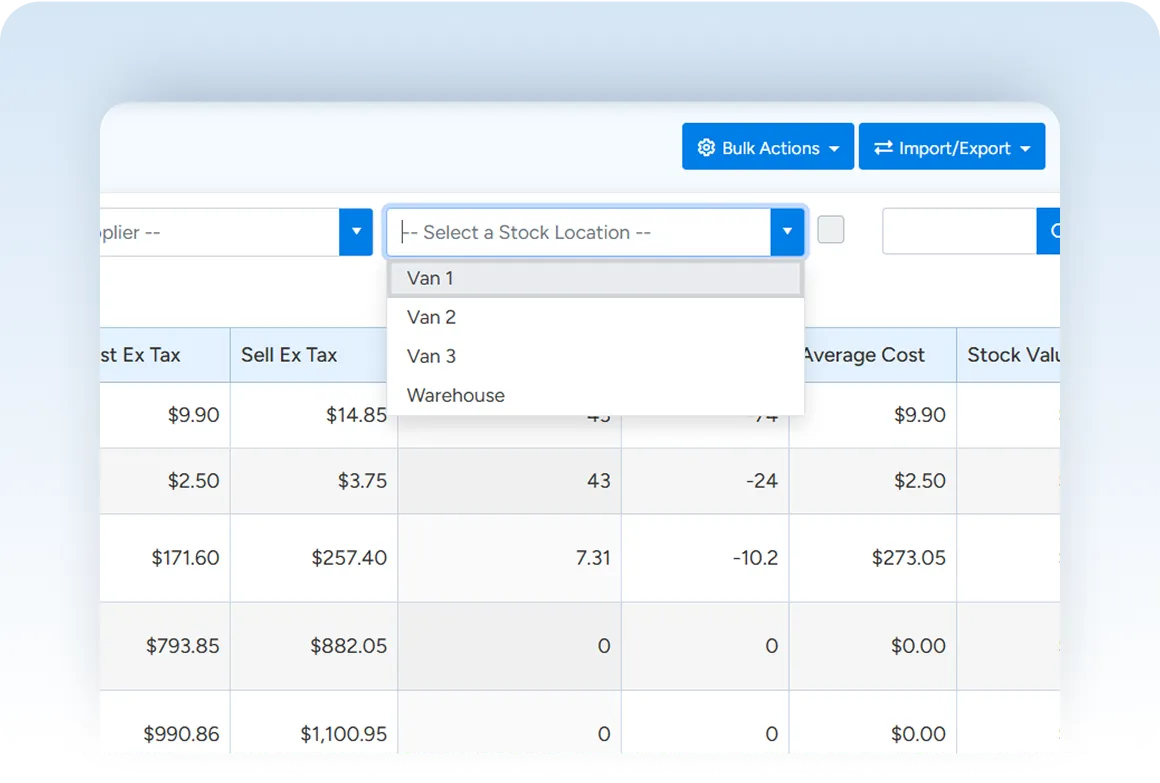This screenshot has height=783, width=1160.
Task: Click the supplier filter field
Action: point(219,232)
